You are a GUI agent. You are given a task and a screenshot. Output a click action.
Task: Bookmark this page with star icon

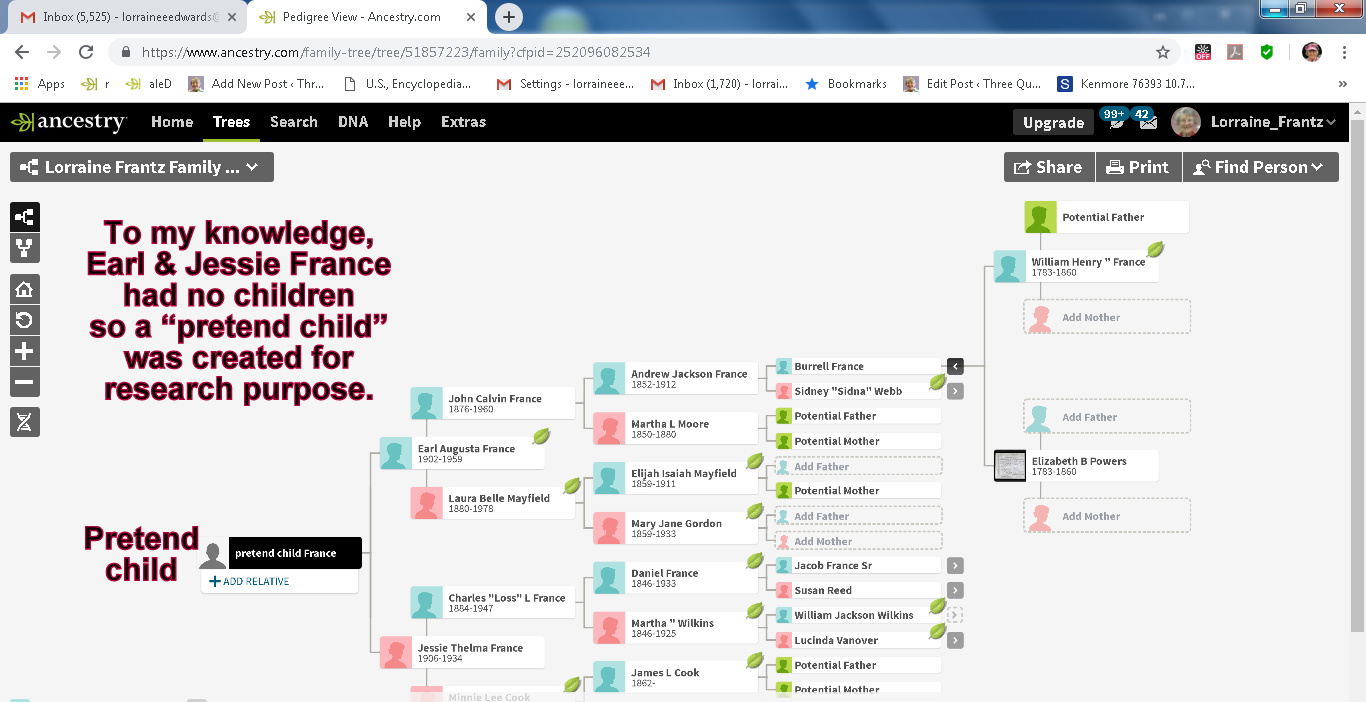tap(1163, 52)
